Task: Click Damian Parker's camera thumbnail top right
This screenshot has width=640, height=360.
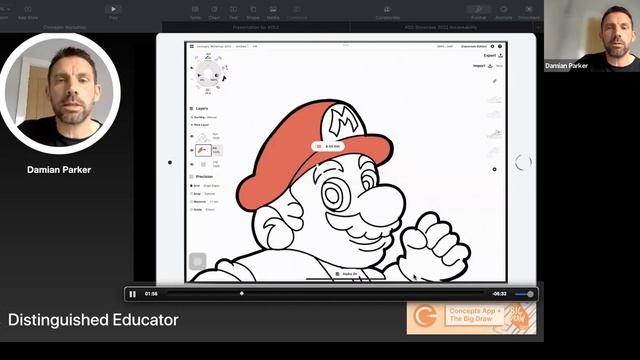Action: [592, 36]
